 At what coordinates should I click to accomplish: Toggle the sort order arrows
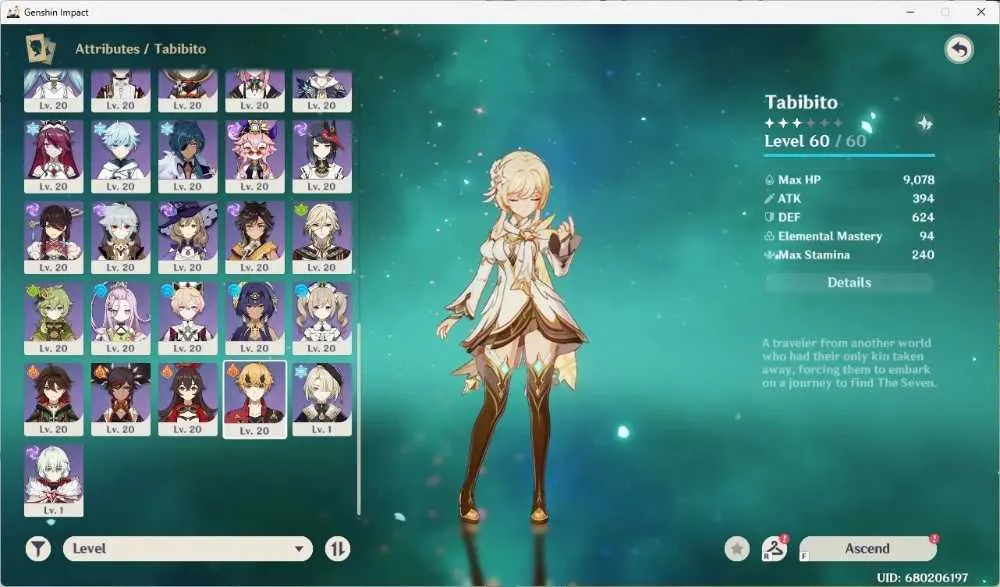pos(337,549)
